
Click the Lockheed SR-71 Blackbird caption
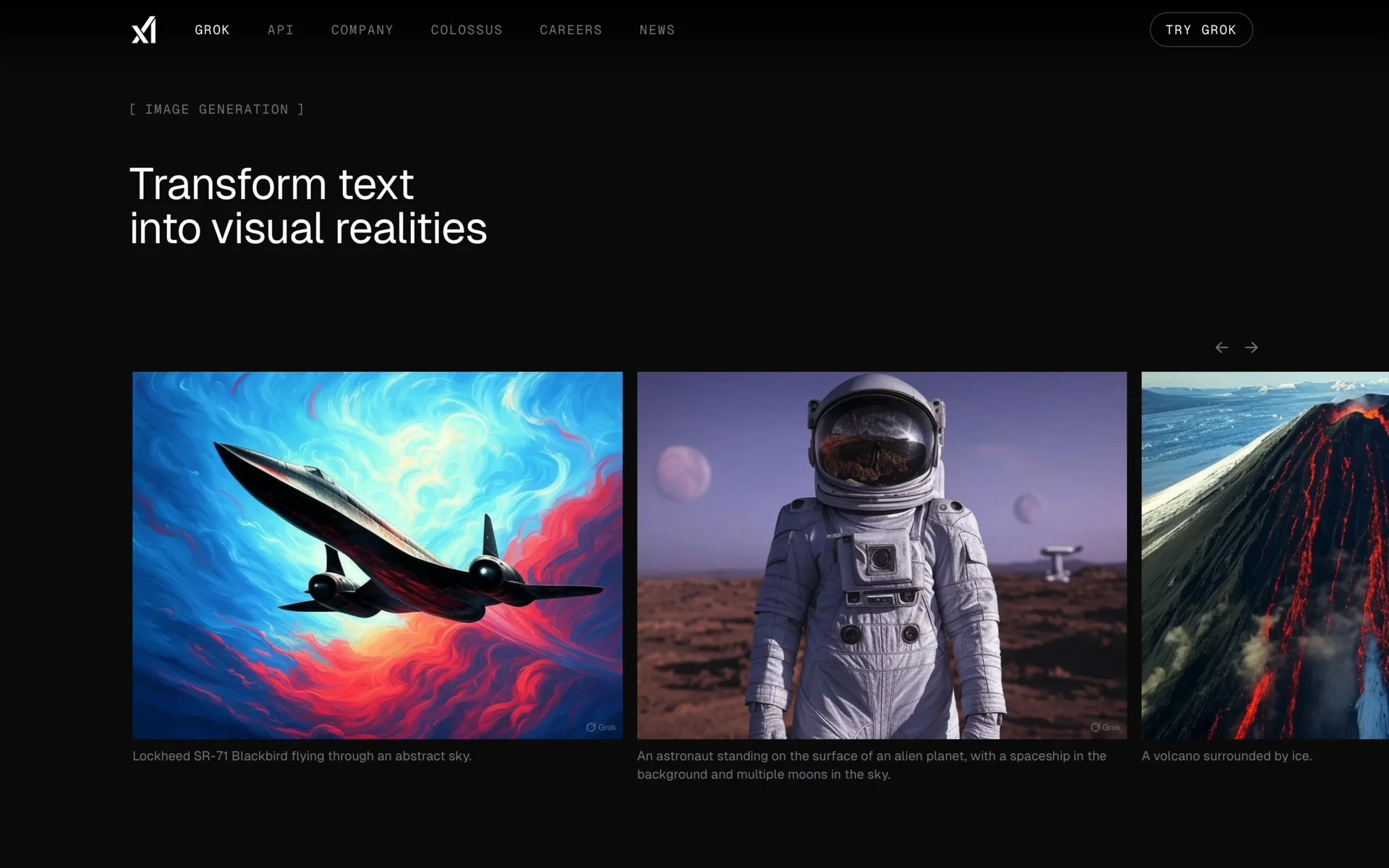point(302,756)
